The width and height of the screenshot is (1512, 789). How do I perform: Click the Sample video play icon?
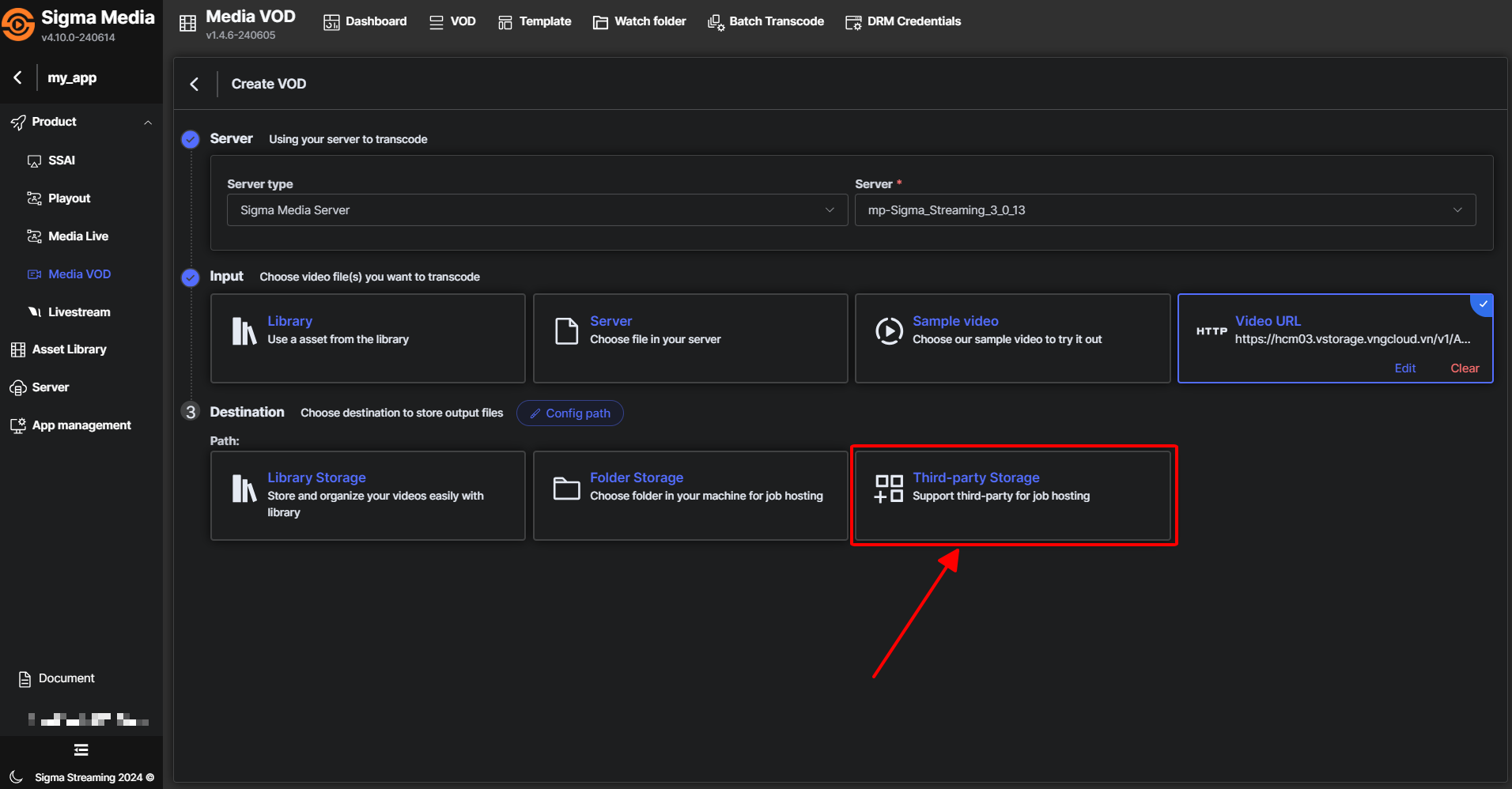(889, 331)
